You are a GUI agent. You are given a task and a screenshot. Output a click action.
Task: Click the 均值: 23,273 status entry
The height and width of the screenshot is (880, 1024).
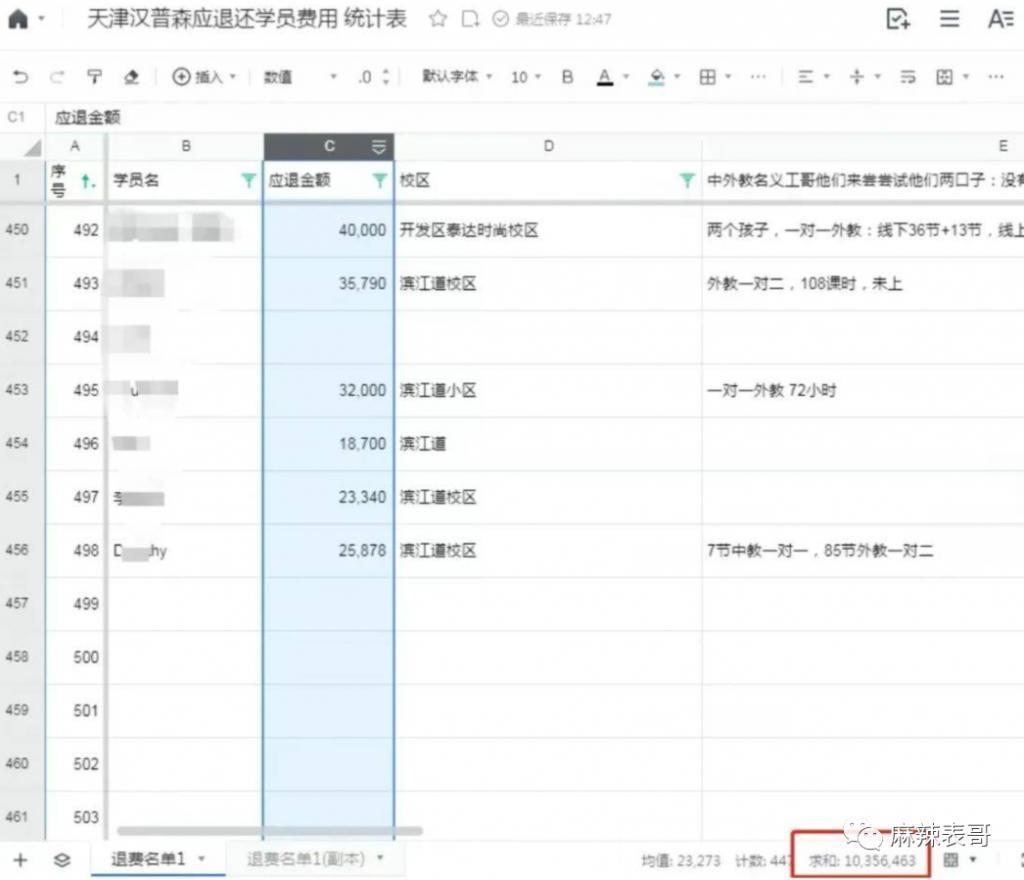point(681,861)
